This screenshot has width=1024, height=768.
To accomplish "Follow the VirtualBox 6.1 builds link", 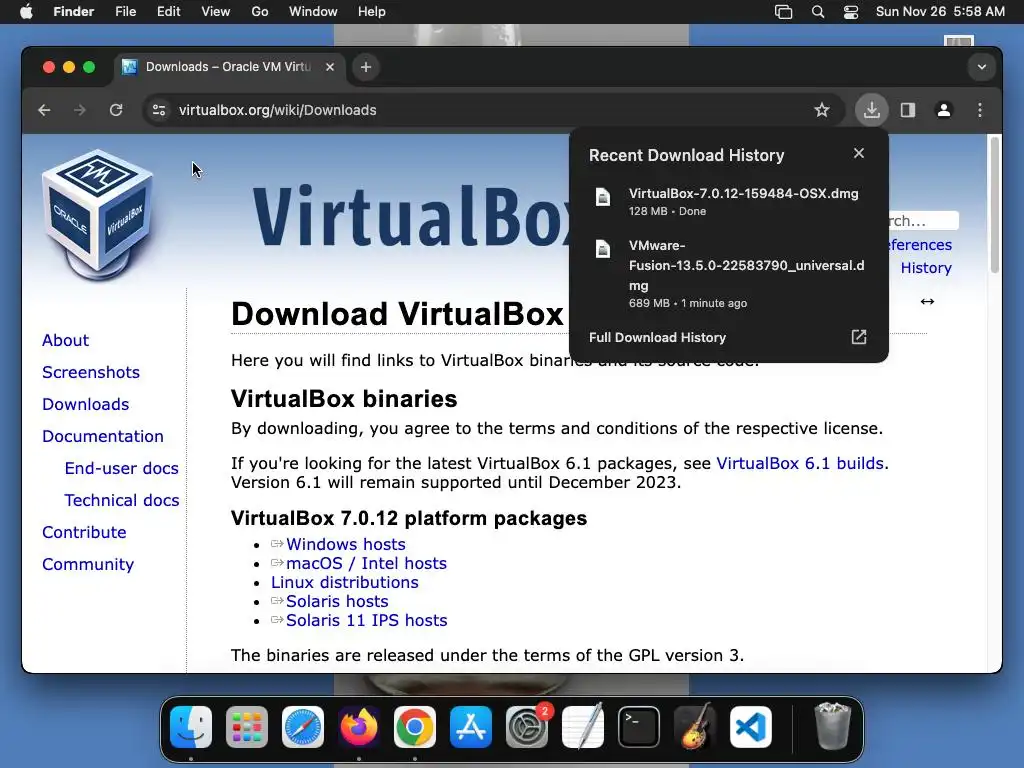I will (800, 463).
